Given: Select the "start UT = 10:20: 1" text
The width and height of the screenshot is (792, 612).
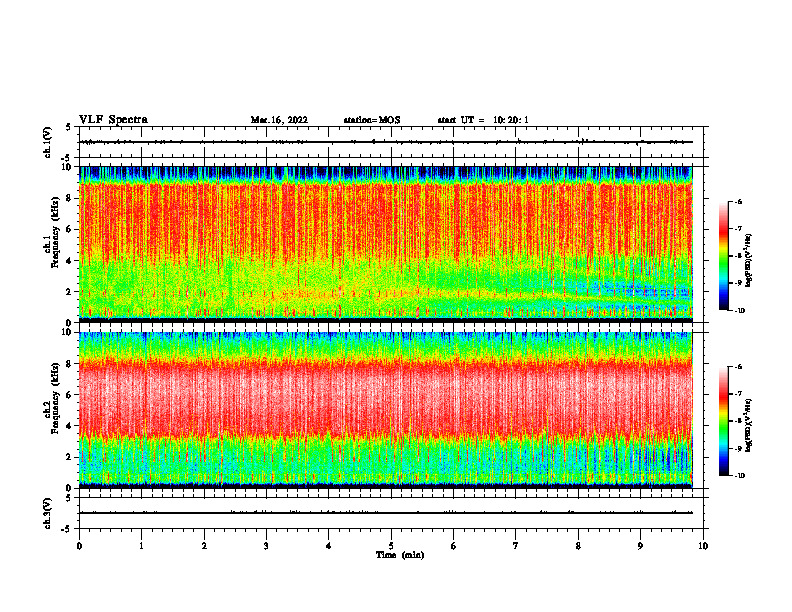Looking at the screenshot, I should pyautogui.click(x=483, y=120).
